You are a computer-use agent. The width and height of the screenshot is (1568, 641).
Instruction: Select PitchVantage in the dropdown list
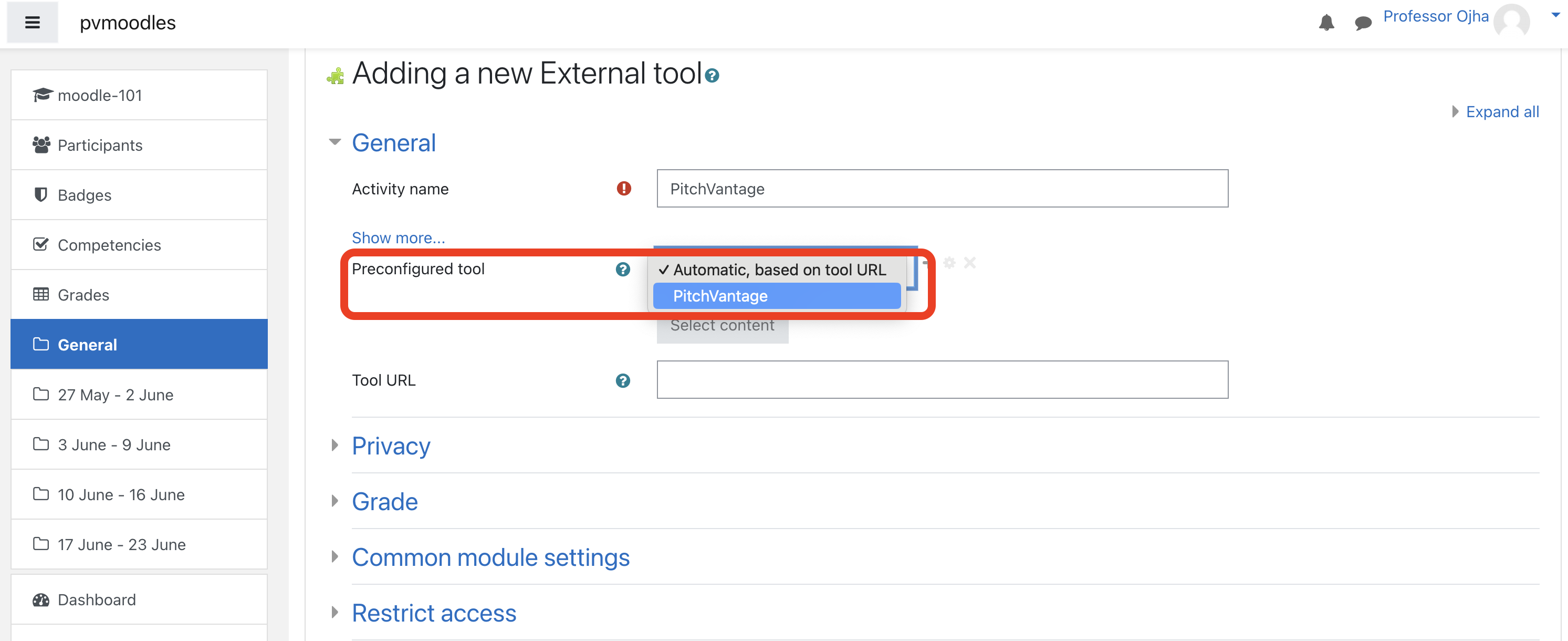point(776,296)
